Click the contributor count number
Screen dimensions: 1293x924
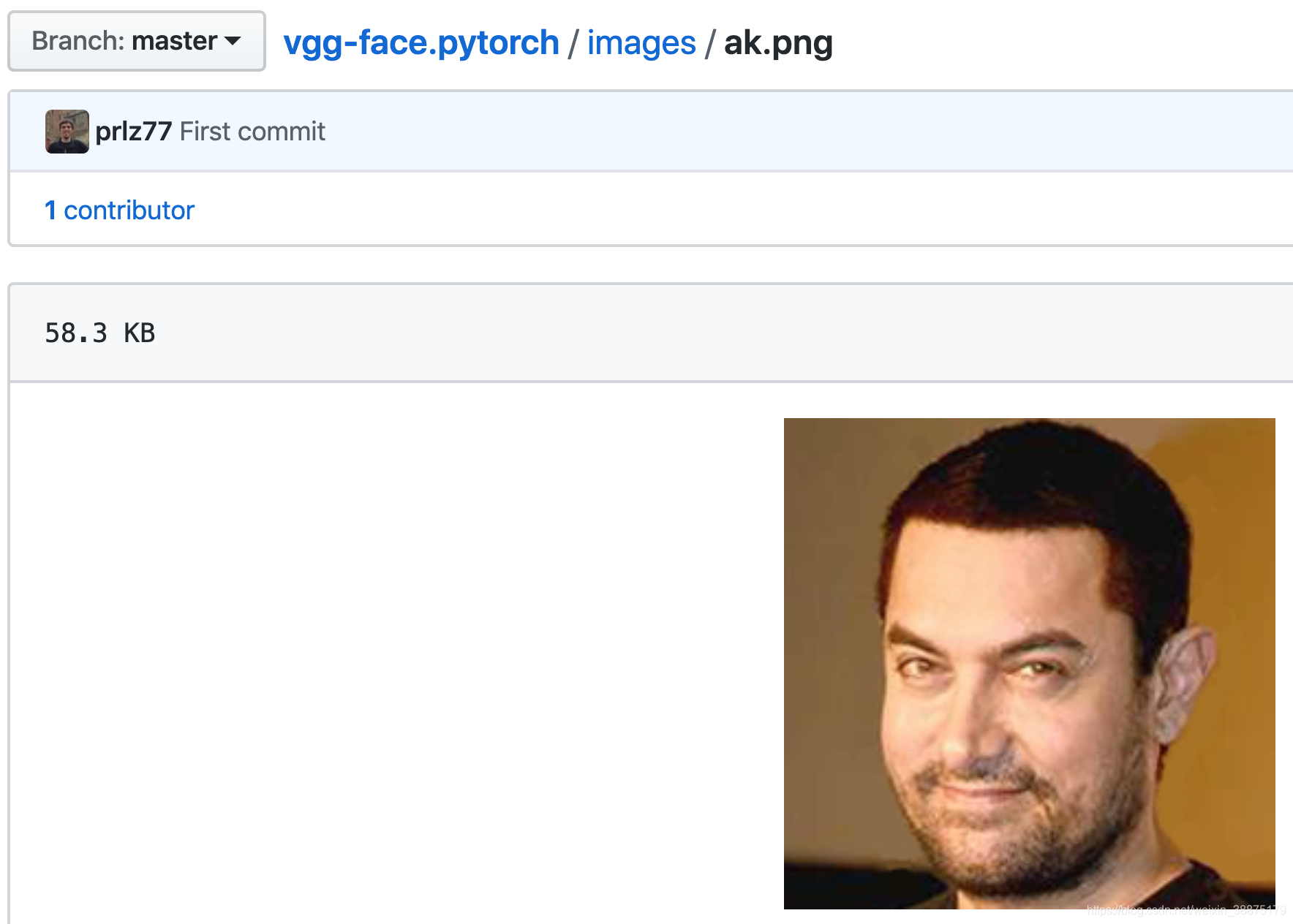pos(52,210)
